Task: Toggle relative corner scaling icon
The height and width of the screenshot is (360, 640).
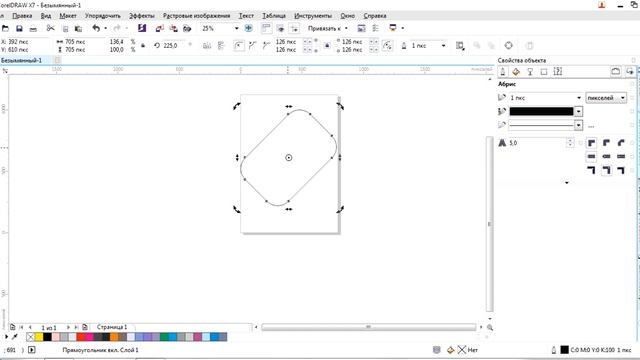Action: pos(387,46)
